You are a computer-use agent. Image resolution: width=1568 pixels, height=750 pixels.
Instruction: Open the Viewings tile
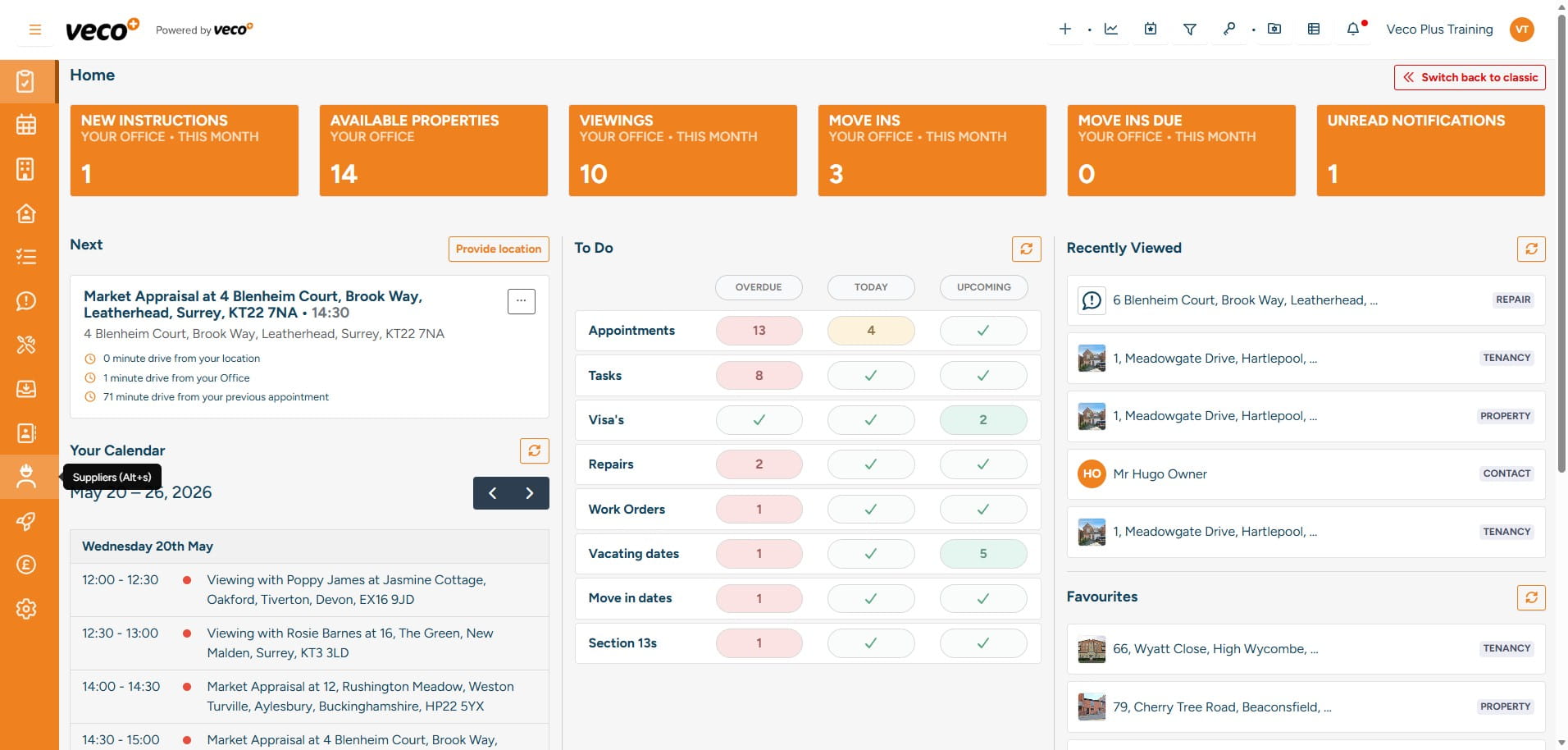point(683,150)
